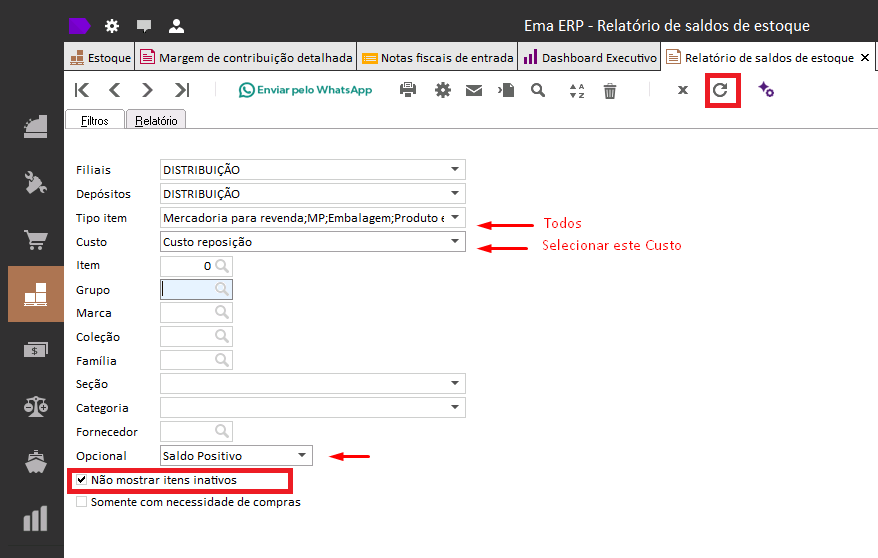Click the refresh report icon

720,90
